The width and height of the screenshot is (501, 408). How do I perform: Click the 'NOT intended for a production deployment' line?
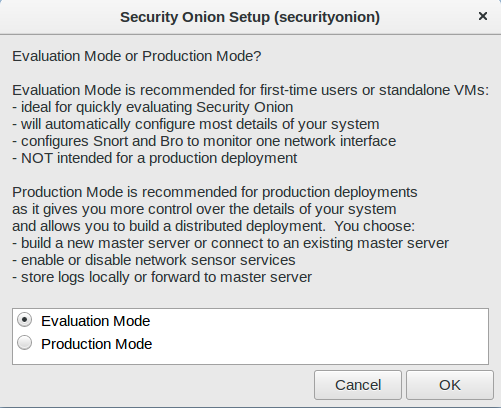click(155, 158)
